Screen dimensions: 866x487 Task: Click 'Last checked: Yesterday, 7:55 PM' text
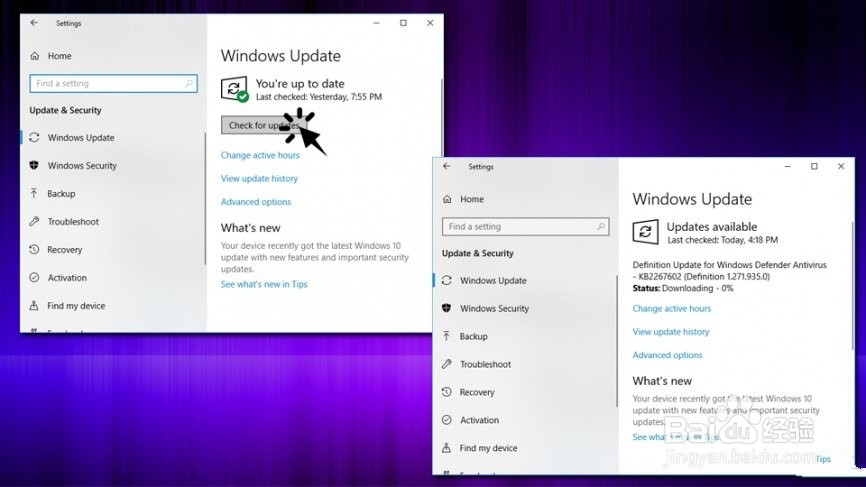319,97
